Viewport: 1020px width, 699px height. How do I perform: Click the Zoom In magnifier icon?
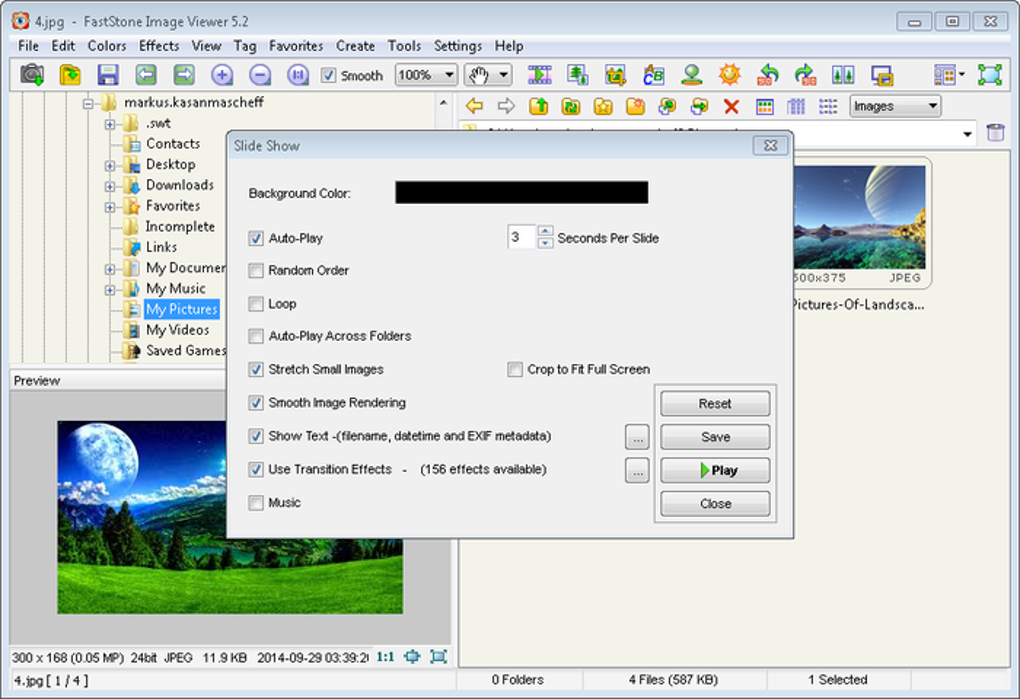pyautogui.click(x=222, y=75)
